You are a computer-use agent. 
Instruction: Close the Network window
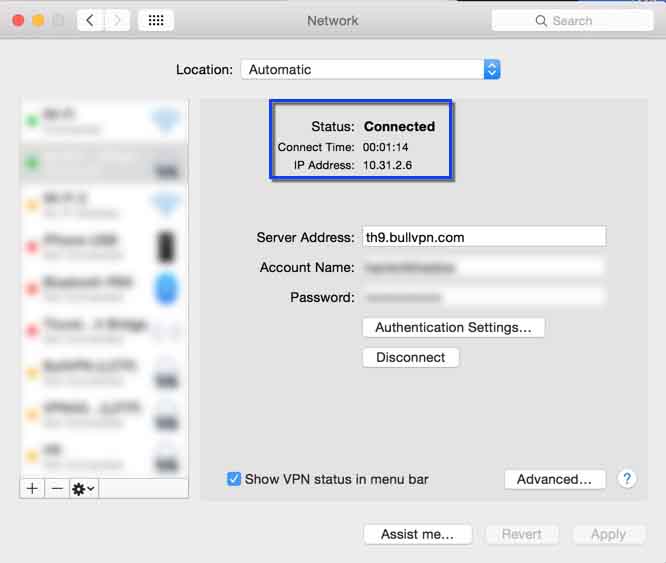(18, 20)
